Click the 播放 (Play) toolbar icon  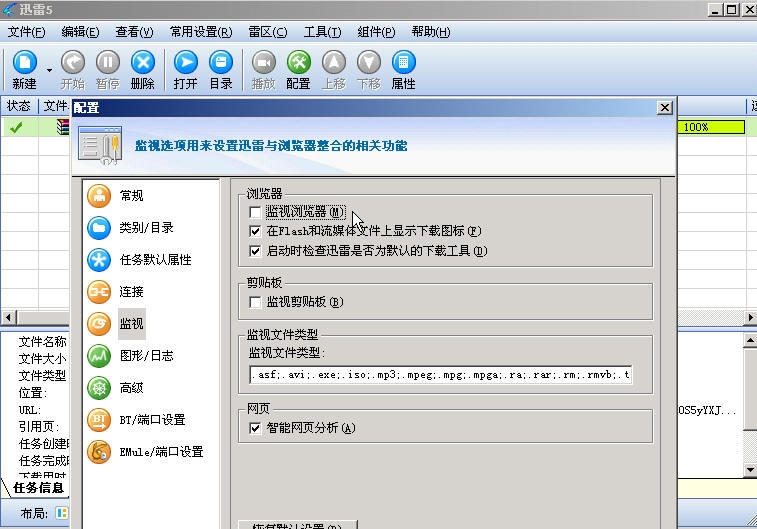[x=264, y=63]
